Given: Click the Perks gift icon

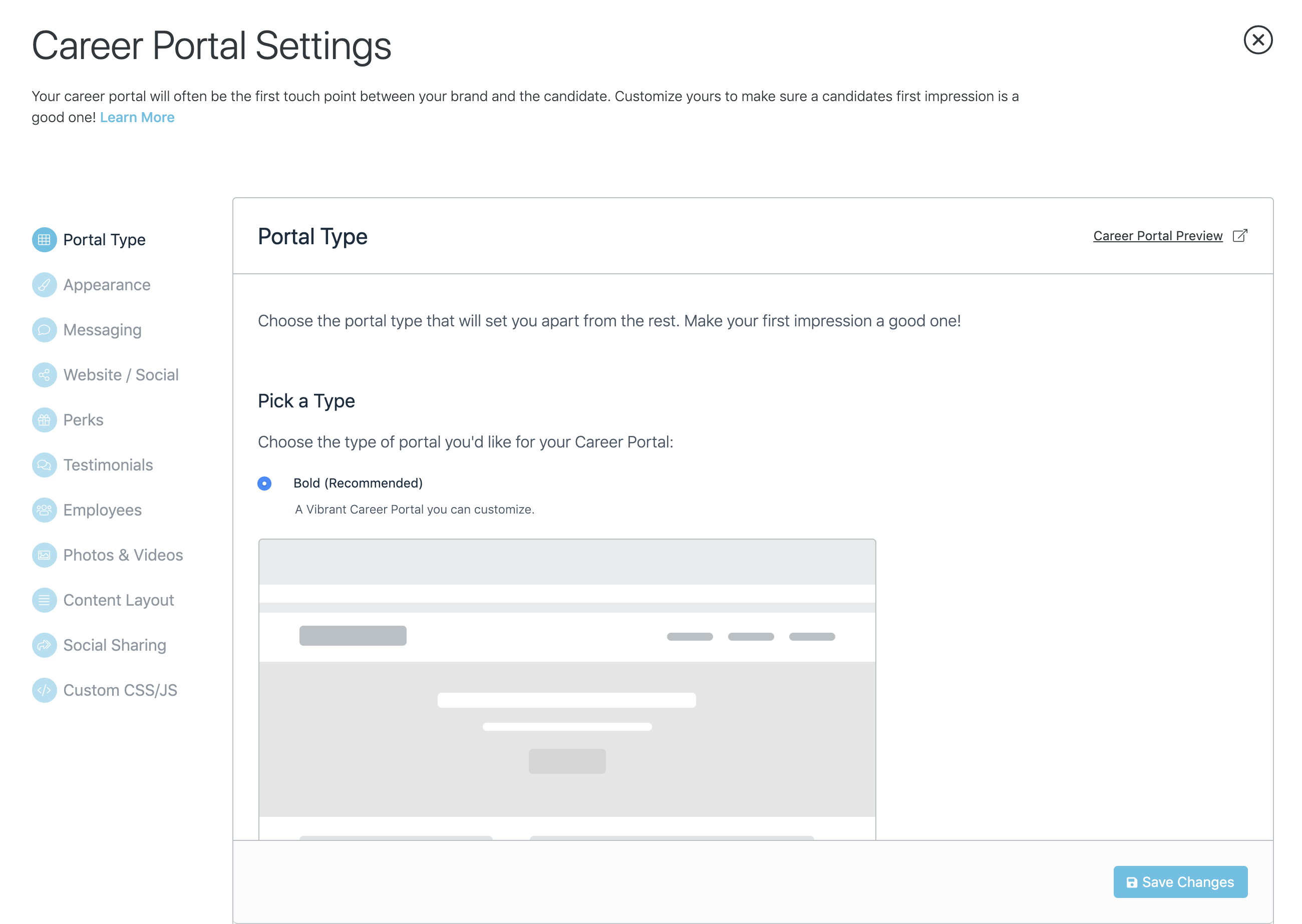Looking at the screenshot, I should (44, 420).
